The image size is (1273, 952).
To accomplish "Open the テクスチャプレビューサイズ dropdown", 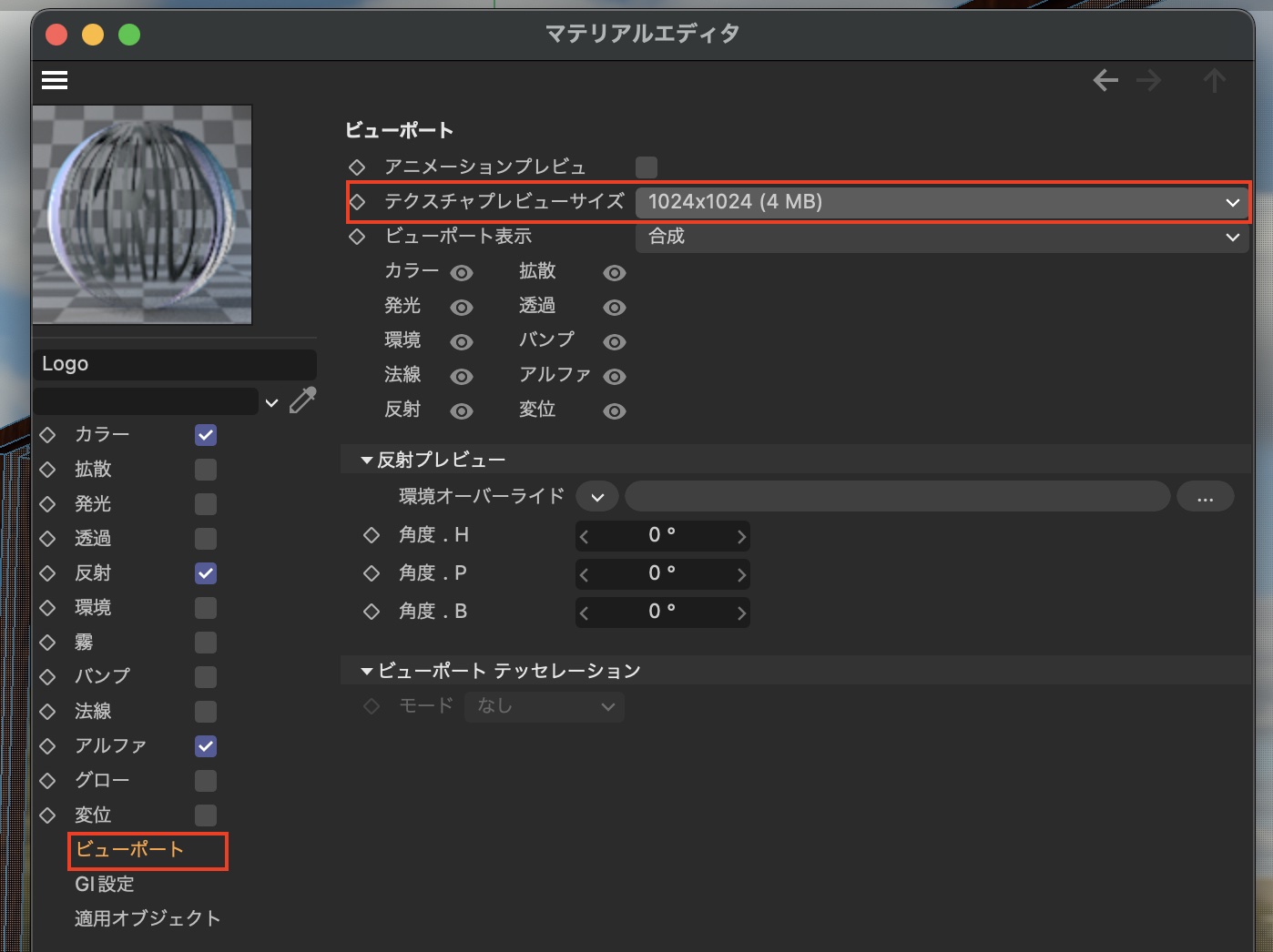I will click(x=941, y=202).
